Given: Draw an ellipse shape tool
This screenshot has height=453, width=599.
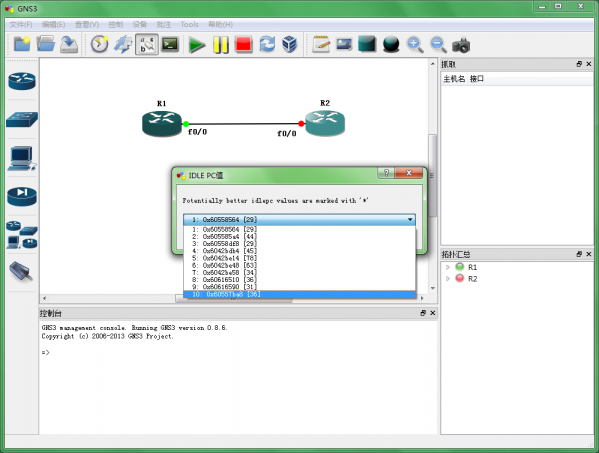Looking at the screenshot, I should coord(391,44).
